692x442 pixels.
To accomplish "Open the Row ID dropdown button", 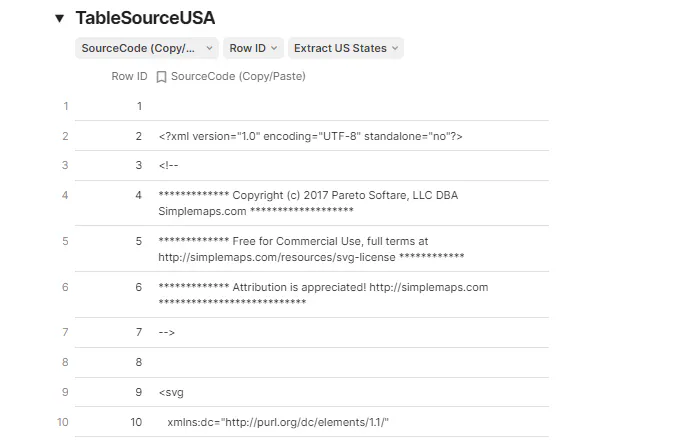I will pyautogui.click(x=252, y=48).
